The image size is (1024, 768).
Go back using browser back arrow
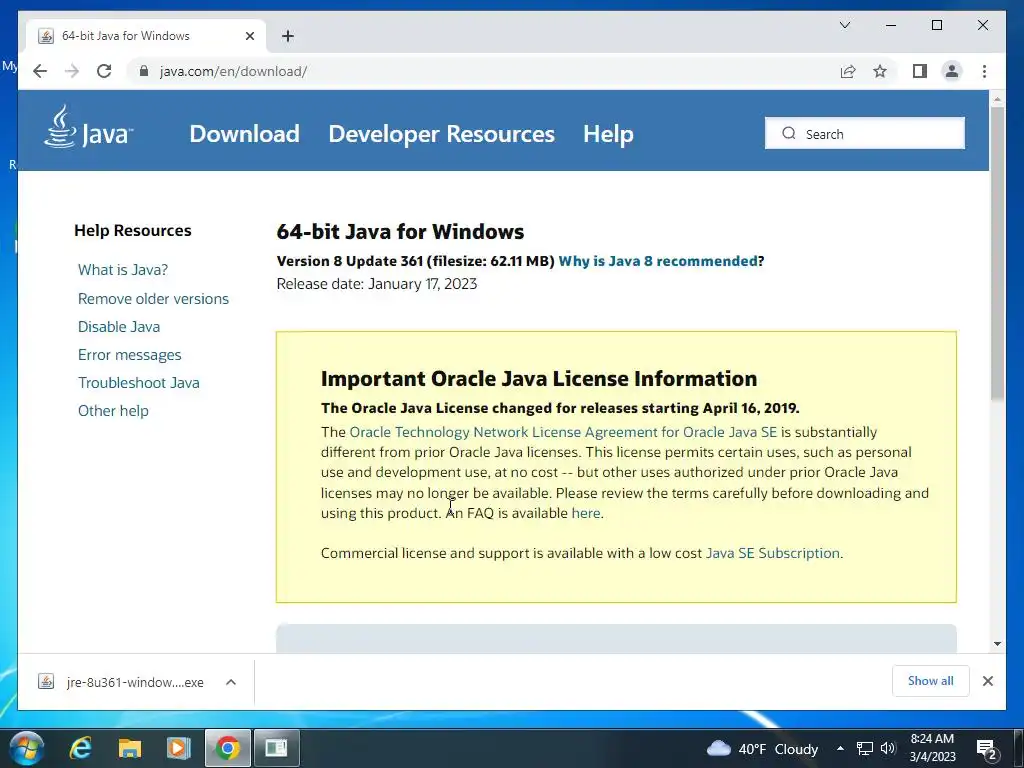[40, 71]
